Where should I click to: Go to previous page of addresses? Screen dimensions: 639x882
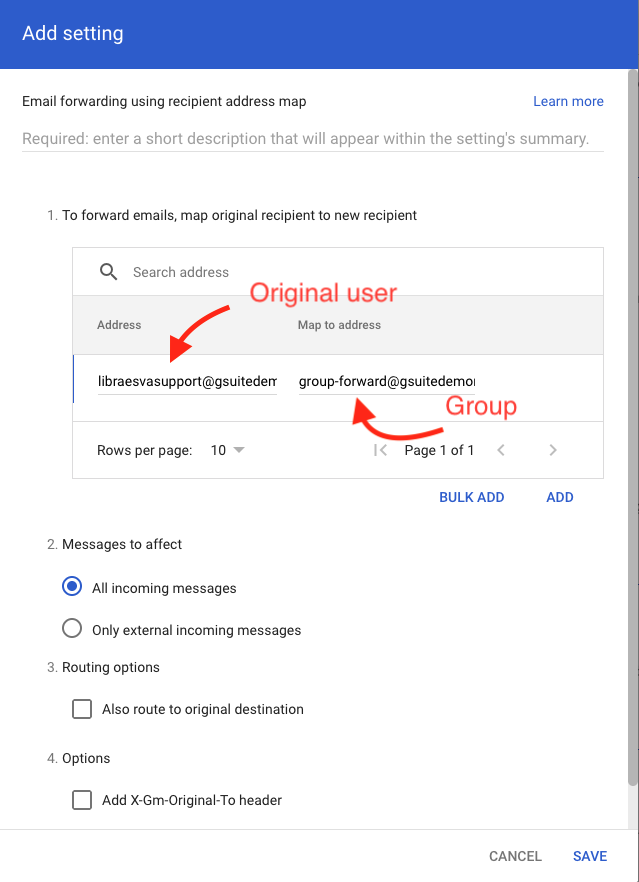click(501, 450)
